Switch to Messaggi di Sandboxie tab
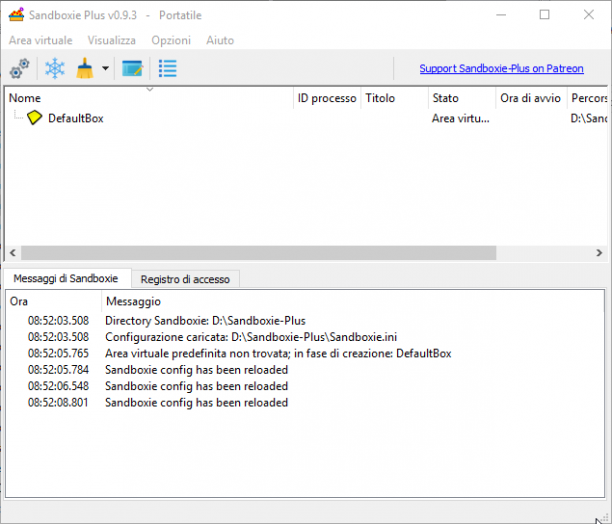The image size is (612, 524). (67, 279)
